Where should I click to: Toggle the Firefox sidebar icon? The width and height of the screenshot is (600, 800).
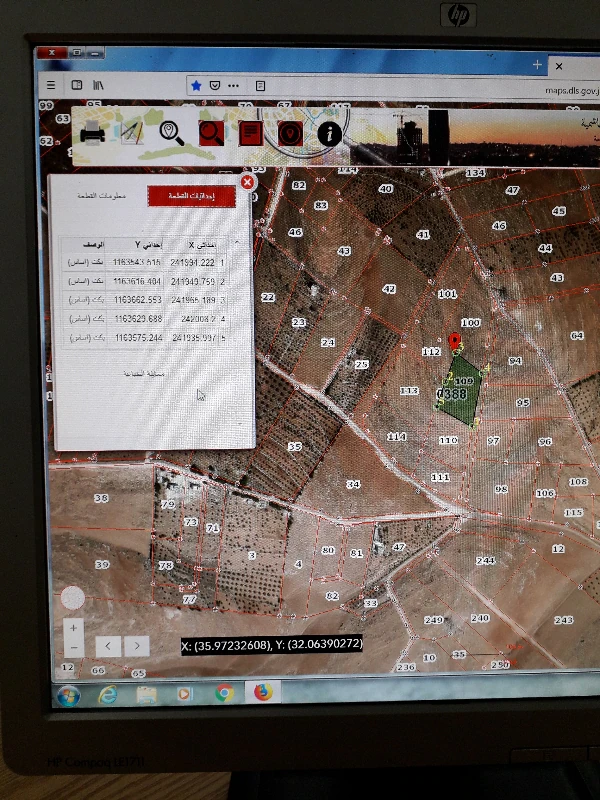77,85
